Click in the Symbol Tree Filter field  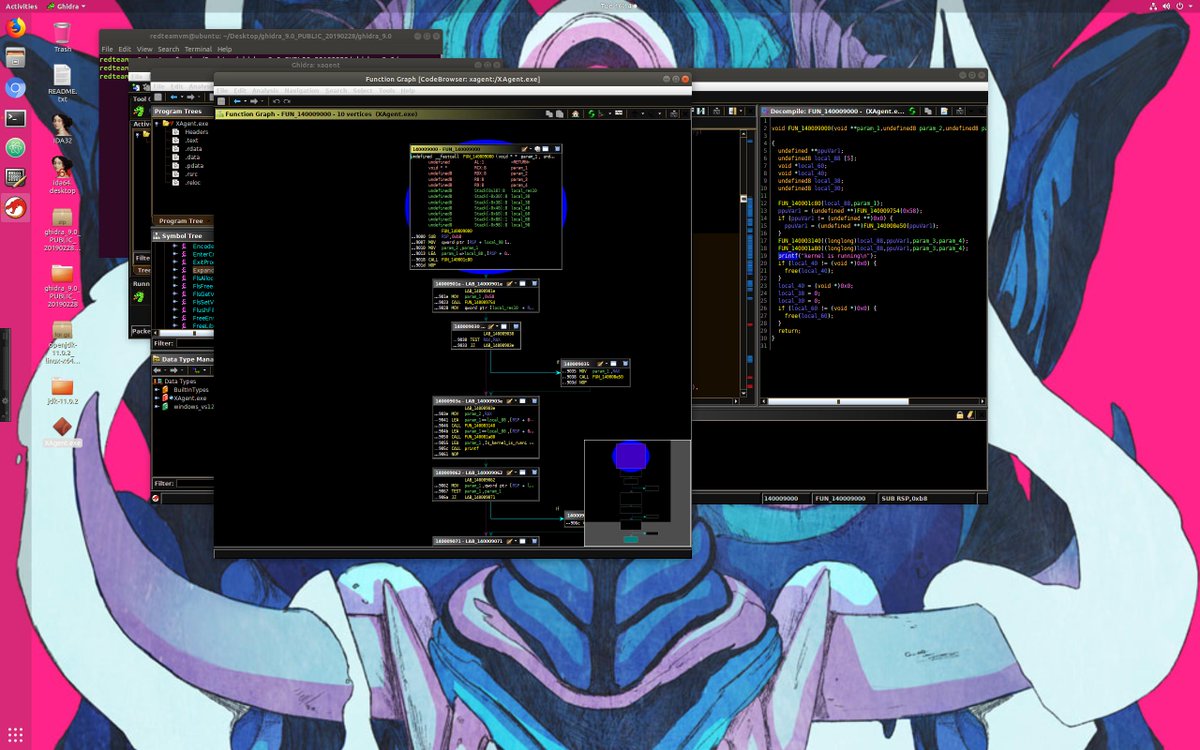click(197, 343)
